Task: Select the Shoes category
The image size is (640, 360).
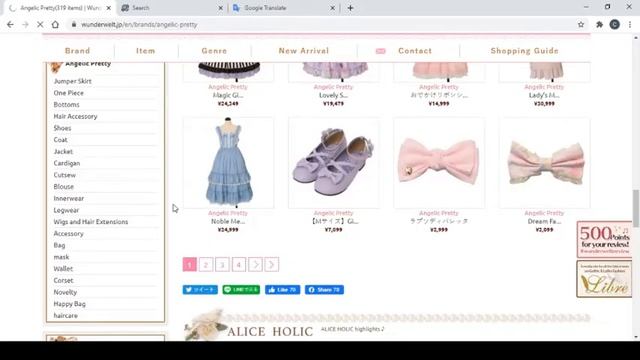Action: [x=62, y=128]
